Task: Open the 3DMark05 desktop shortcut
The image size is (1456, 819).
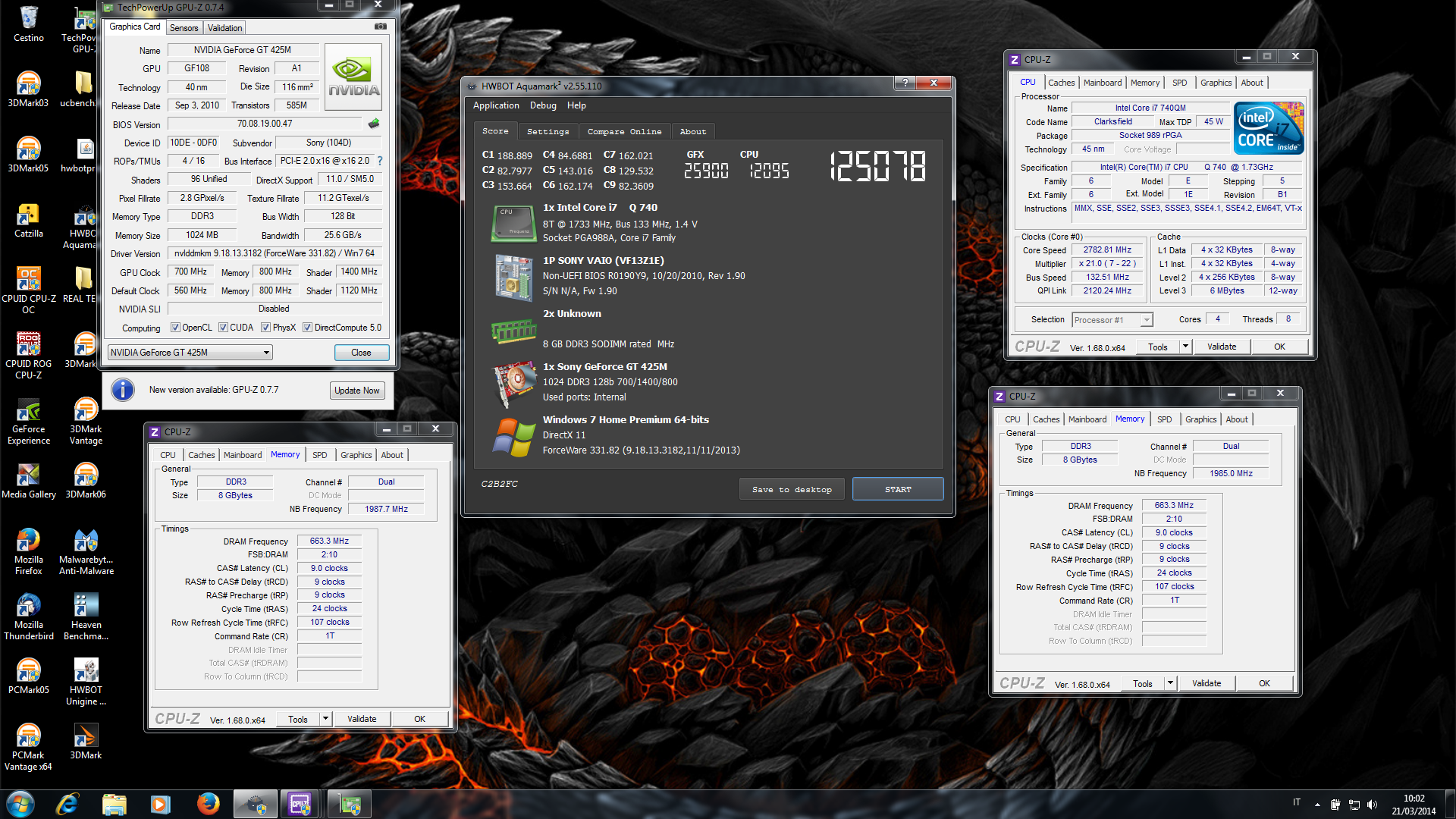Action: click(28, 154)
